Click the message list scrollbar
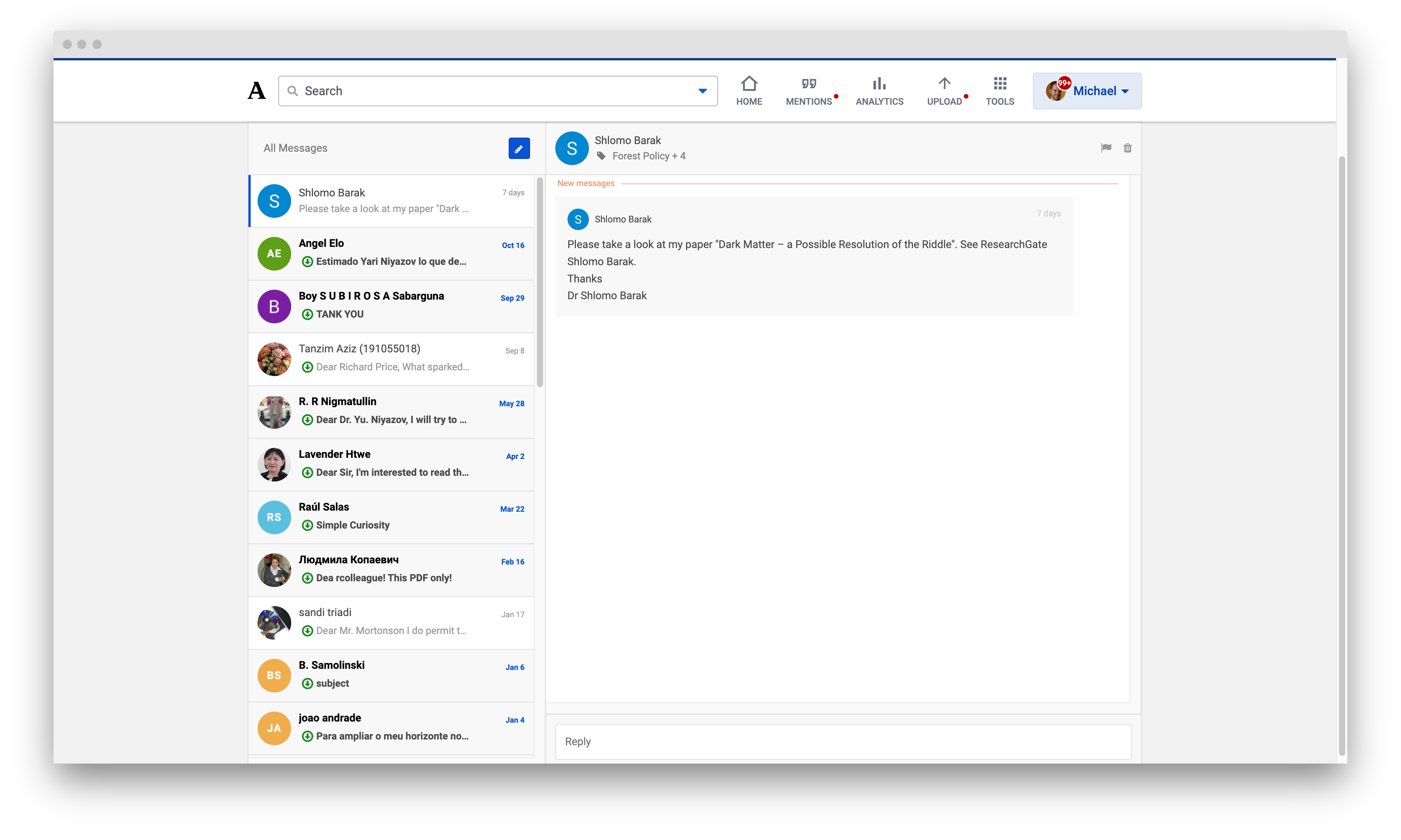This screenshot has width=1401, height=840. tap(540, 282)
